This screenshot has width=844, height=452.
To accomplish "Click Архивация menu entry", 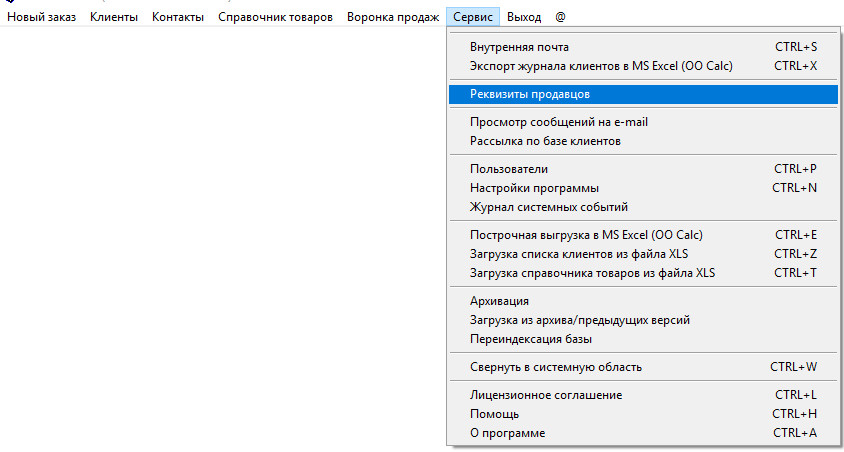I will (x=499, y=301).
